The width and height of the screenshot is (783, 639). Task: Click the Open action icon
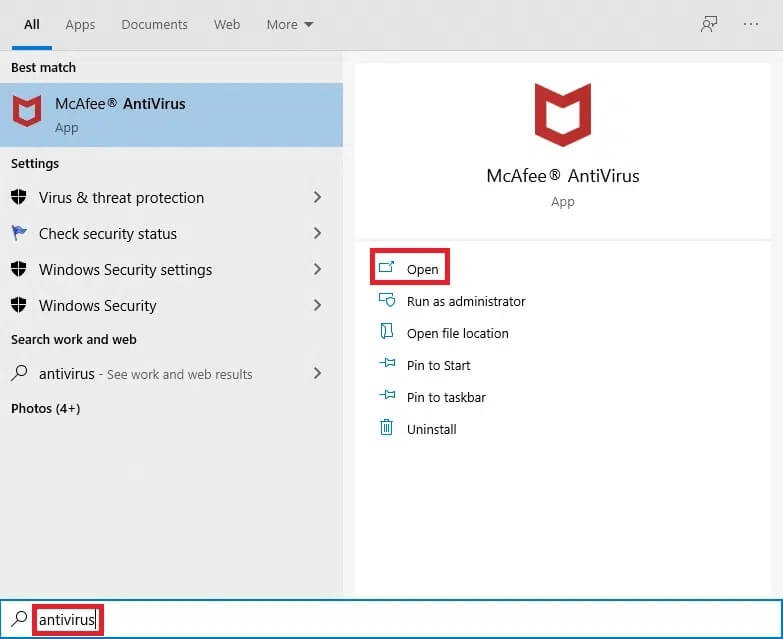[387, 268]
